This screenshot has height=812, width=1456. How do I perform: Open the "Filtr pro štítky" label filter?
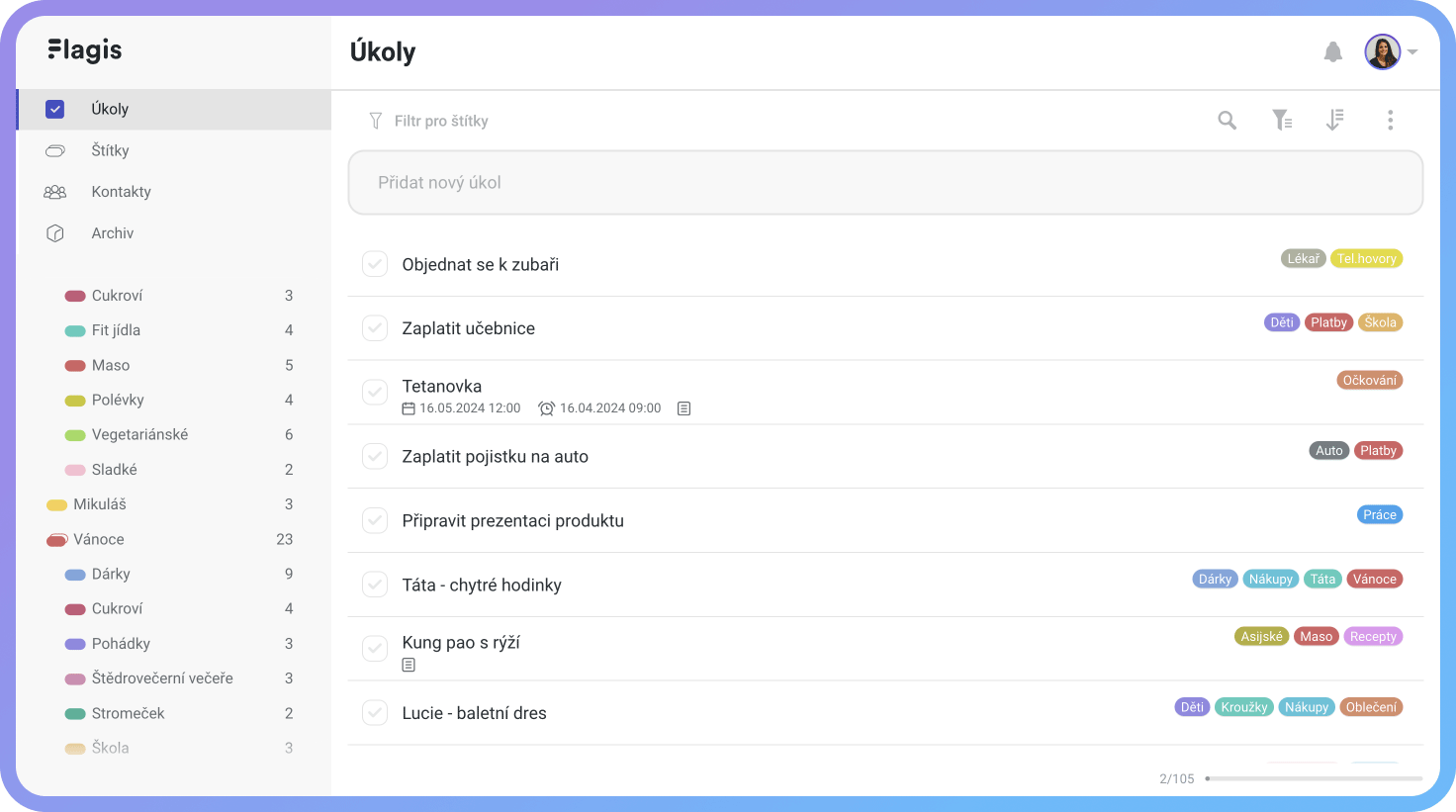click(440, 121)
